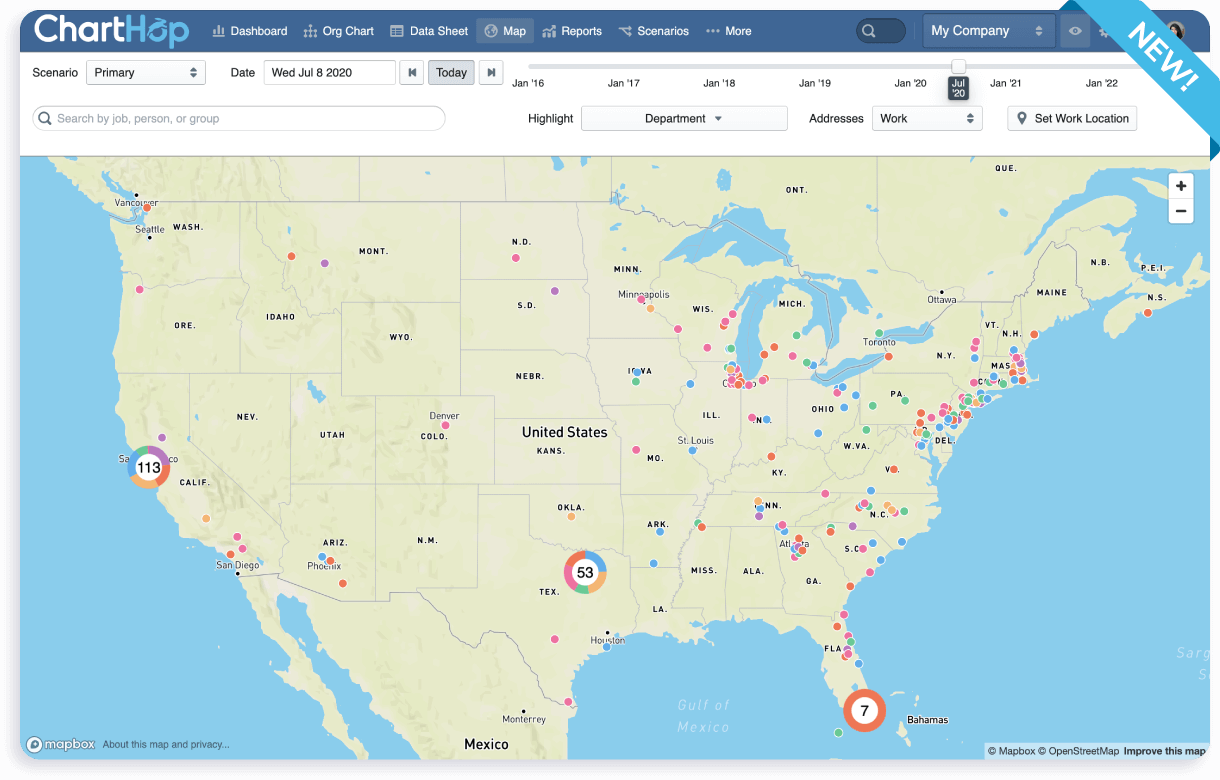Jump to previous date with back arrow
Viewport: 1220px width, 780px height.
click(x=411, y=73)
